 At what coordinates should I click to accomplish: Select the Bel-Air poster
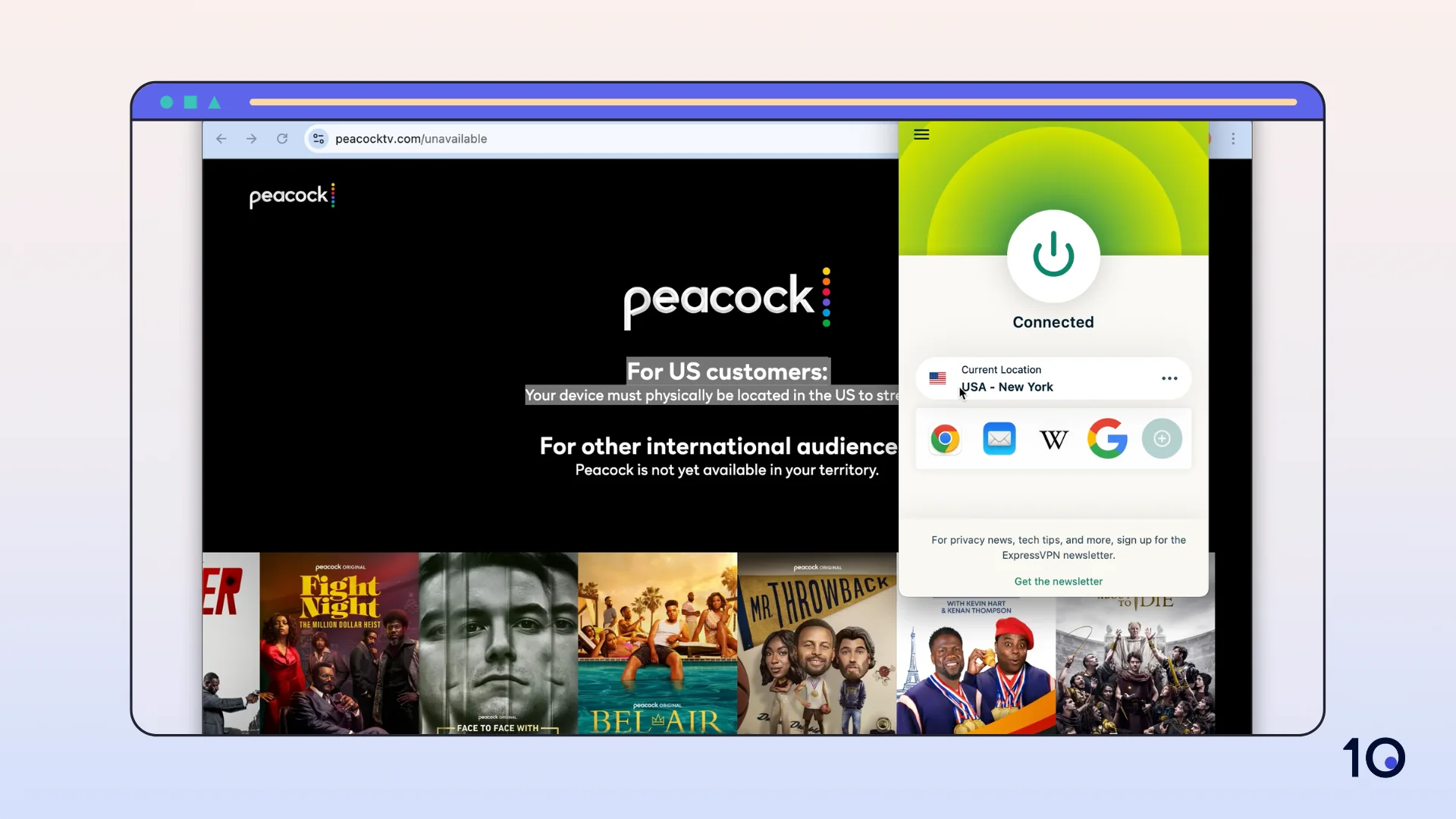pyautogui.click(x=657, y=642)
